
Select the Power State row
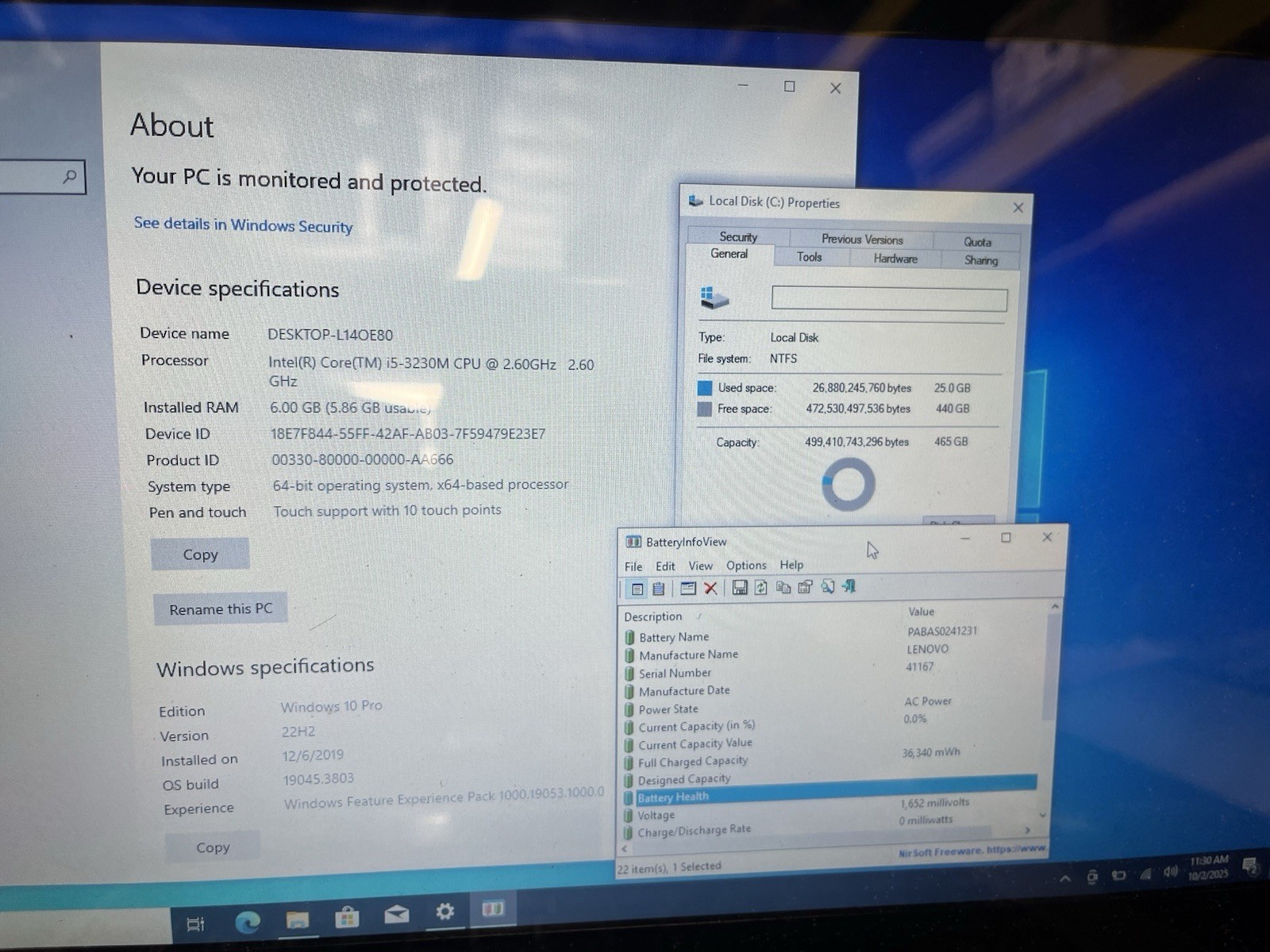(829, 707)
